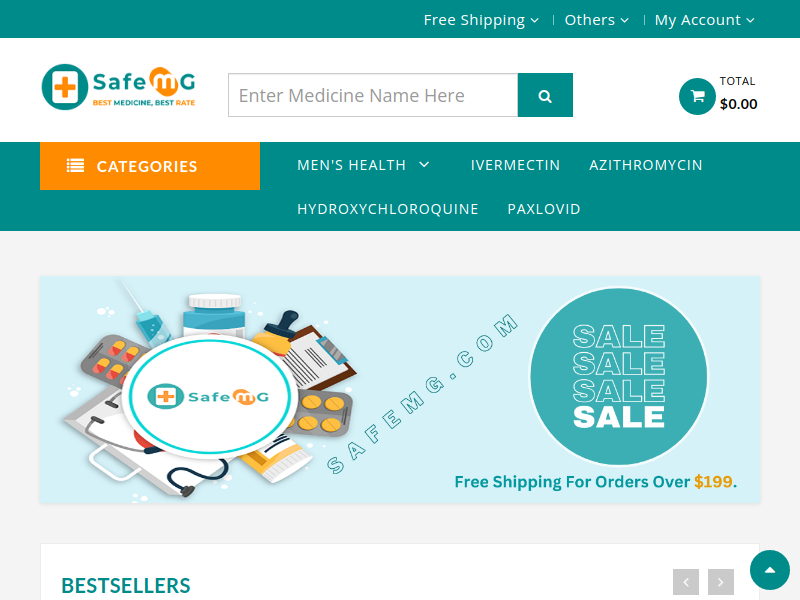Expand the Men's Health menu chevron
The height and width of the screenshot is (600, 800).
(x=424, y=165)
